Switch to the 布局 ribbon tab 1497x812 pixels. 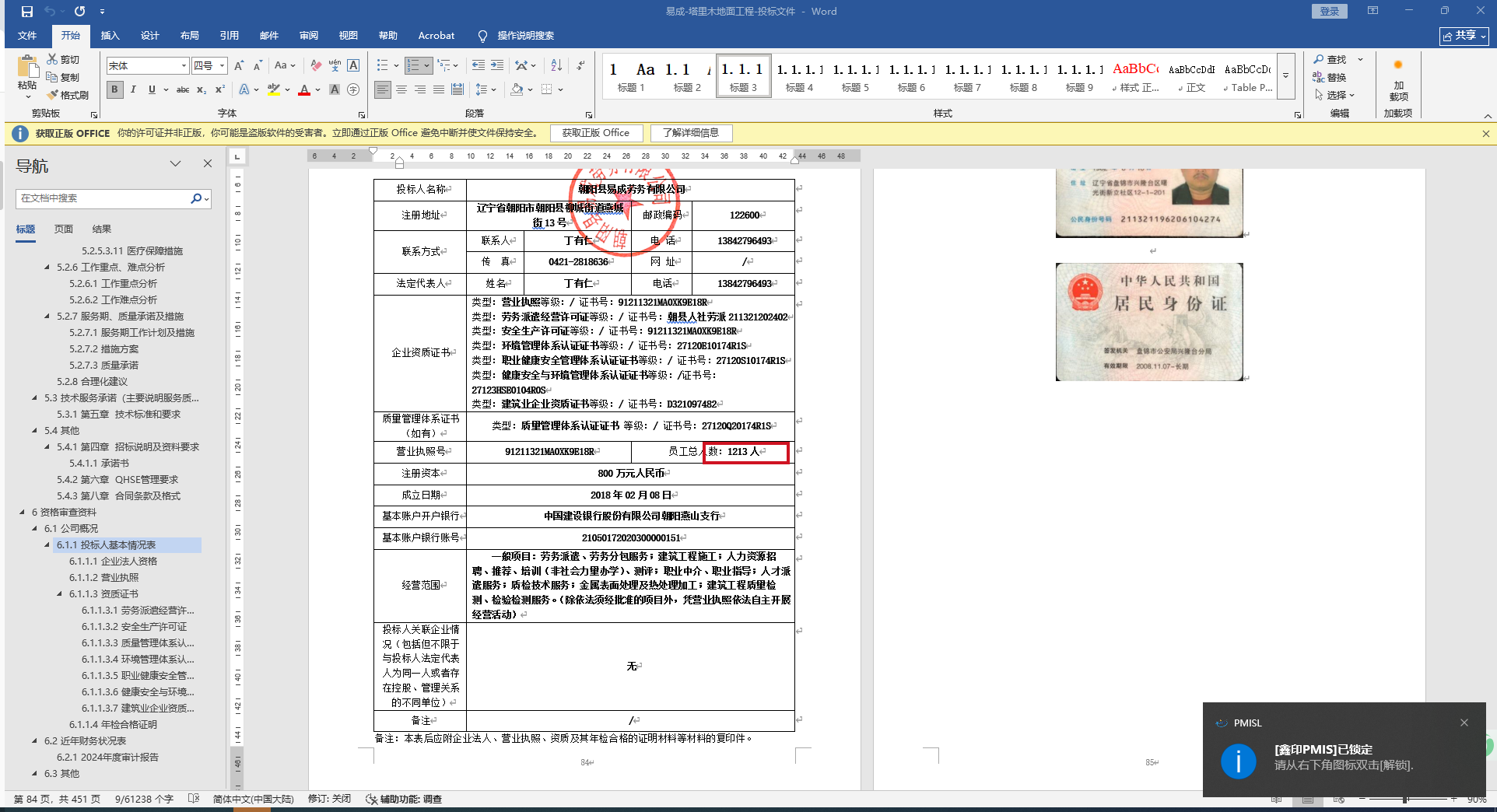click(x=189, y=36)
